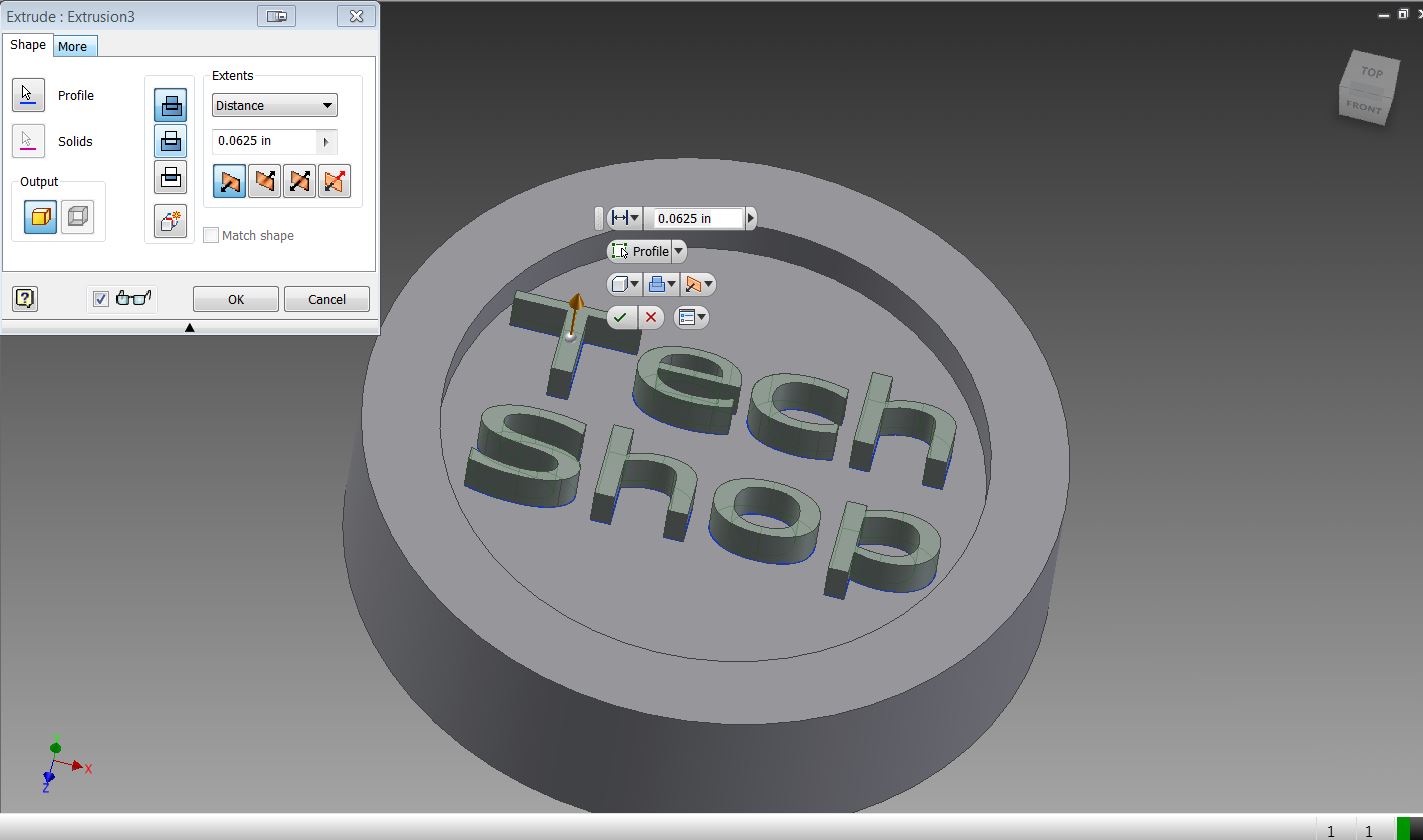The height and width of the screenshot is (840, 1423).
Task: Click the FRONT face of the ViewCube
Action: point(1363,107)
